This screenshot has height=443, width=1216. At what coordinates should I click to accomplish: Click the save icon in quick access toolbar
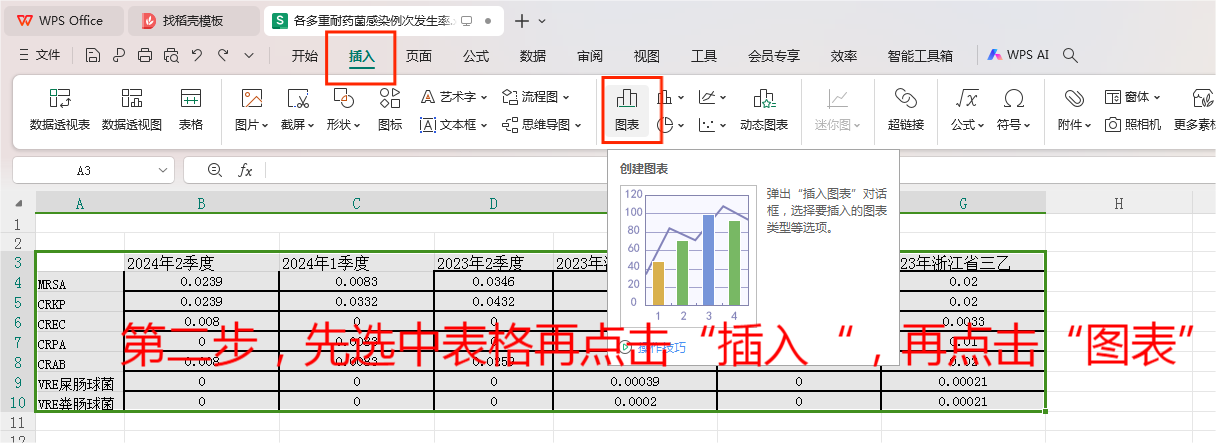pos(93,56)
